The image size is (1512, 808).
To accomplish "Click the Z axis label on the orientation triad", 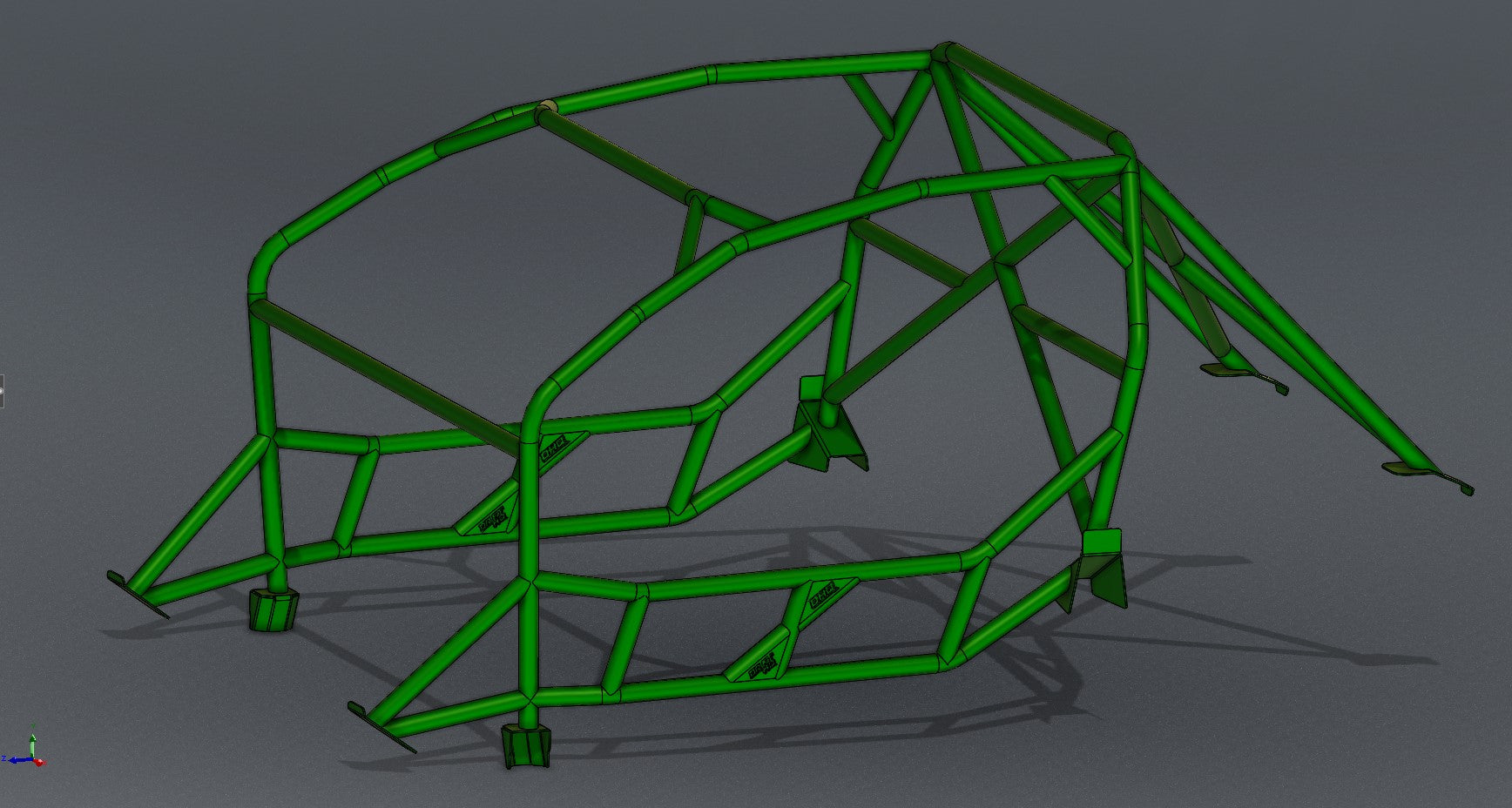I will tap(3, 757).
